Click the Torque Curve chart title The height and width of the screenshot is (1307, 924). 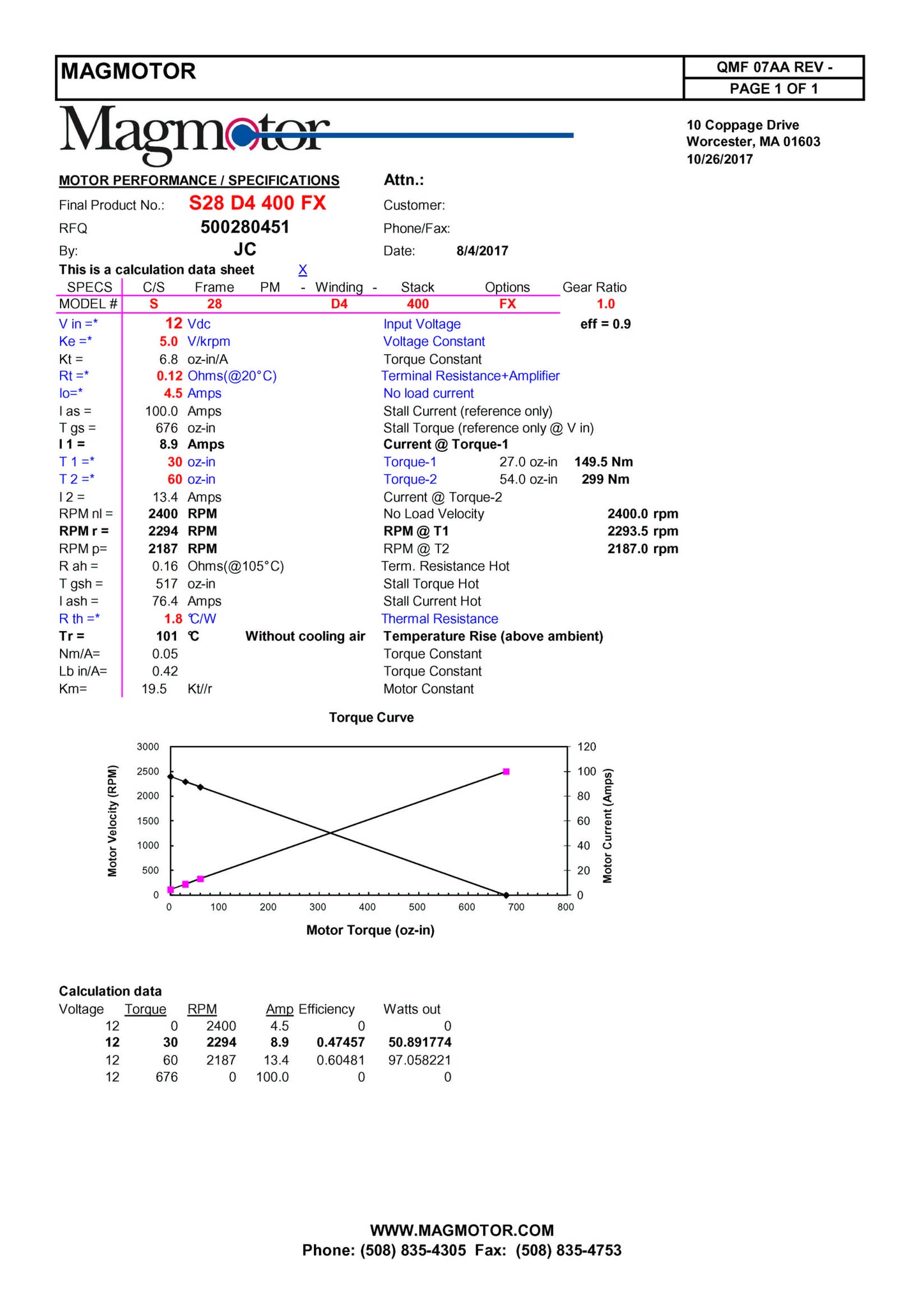click(371, 717)
